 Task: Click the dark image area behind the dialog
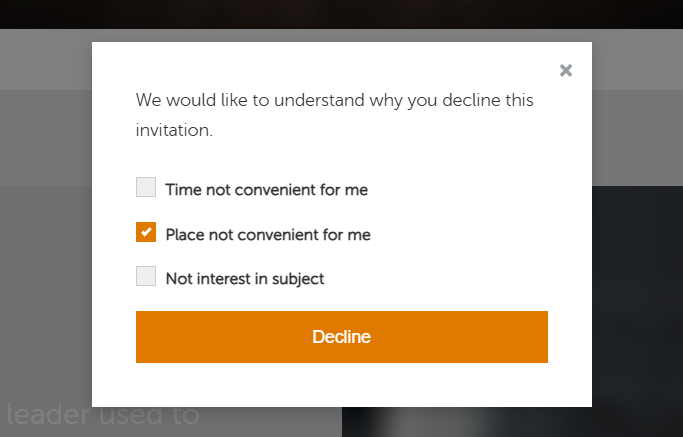pyautogui.click(x=637, y=300)
